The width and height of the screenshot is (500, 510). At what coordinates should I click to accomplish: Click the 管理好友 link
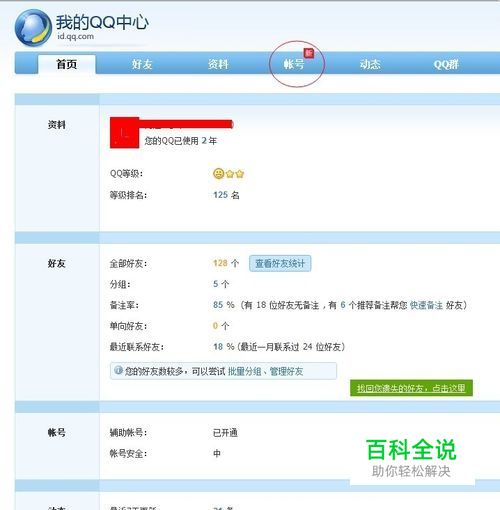point(286,371)
